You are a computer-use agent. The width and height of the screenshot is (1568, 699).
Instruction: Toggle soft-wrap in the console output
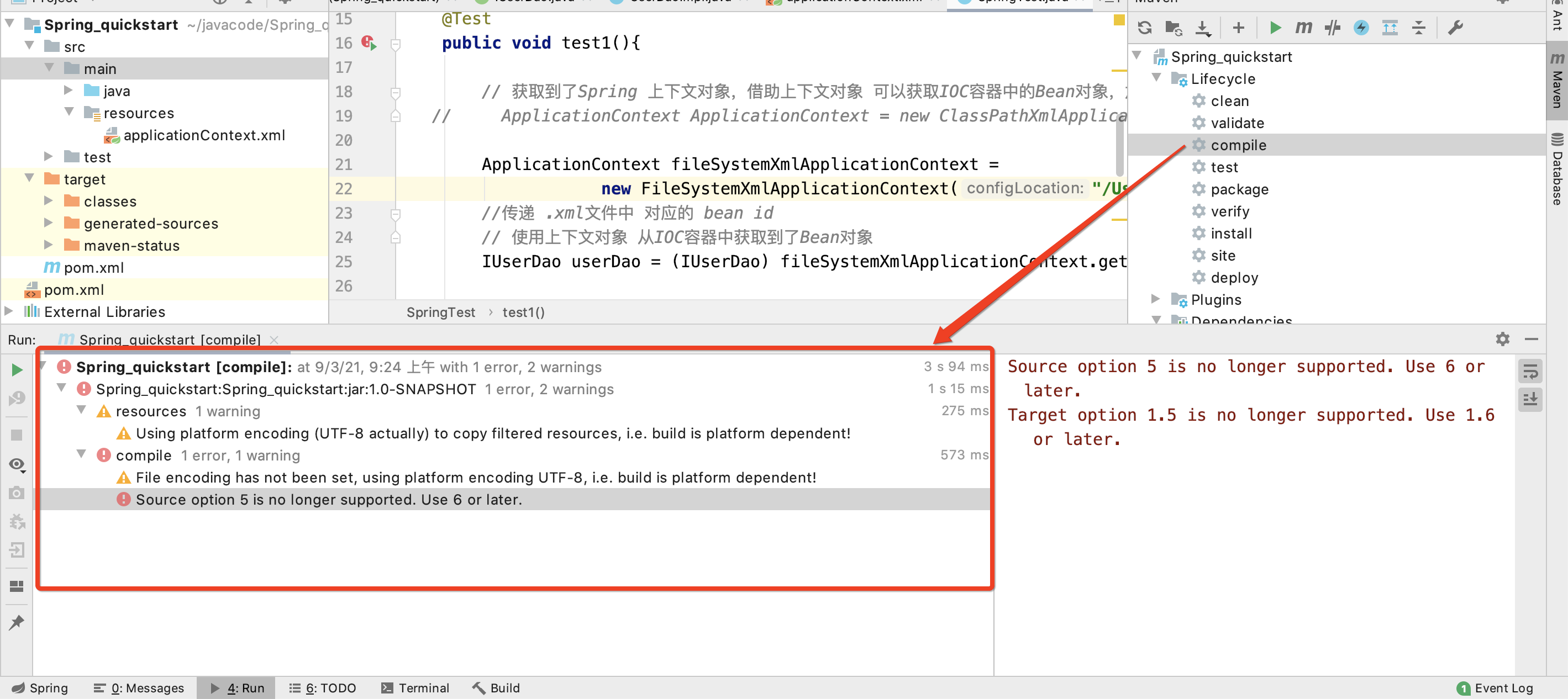1530,371
